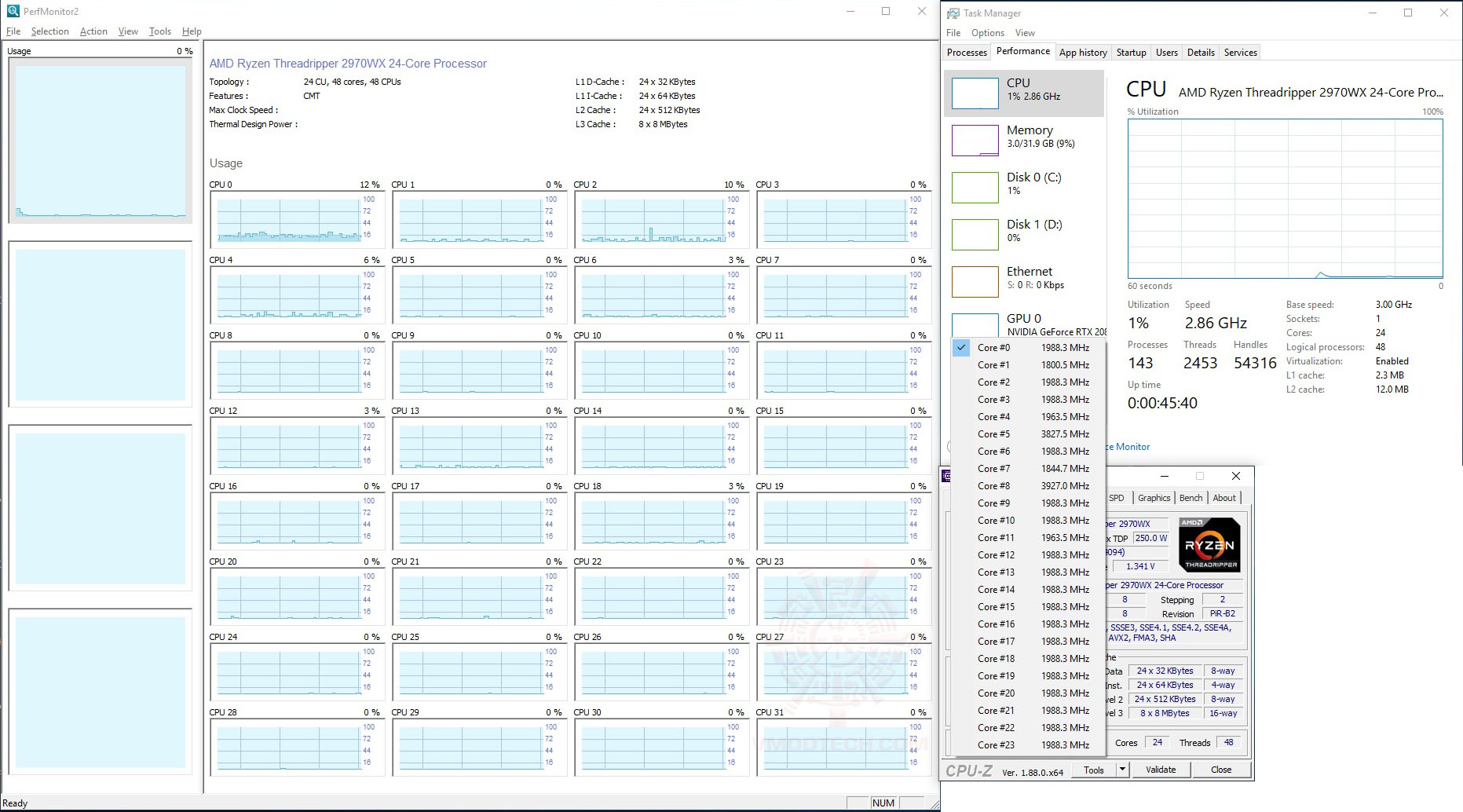This screenshot has height=812, width=1463.
Task: Select the Memory thumbnail in Task Manager sidebar
Action: point(975,140)
